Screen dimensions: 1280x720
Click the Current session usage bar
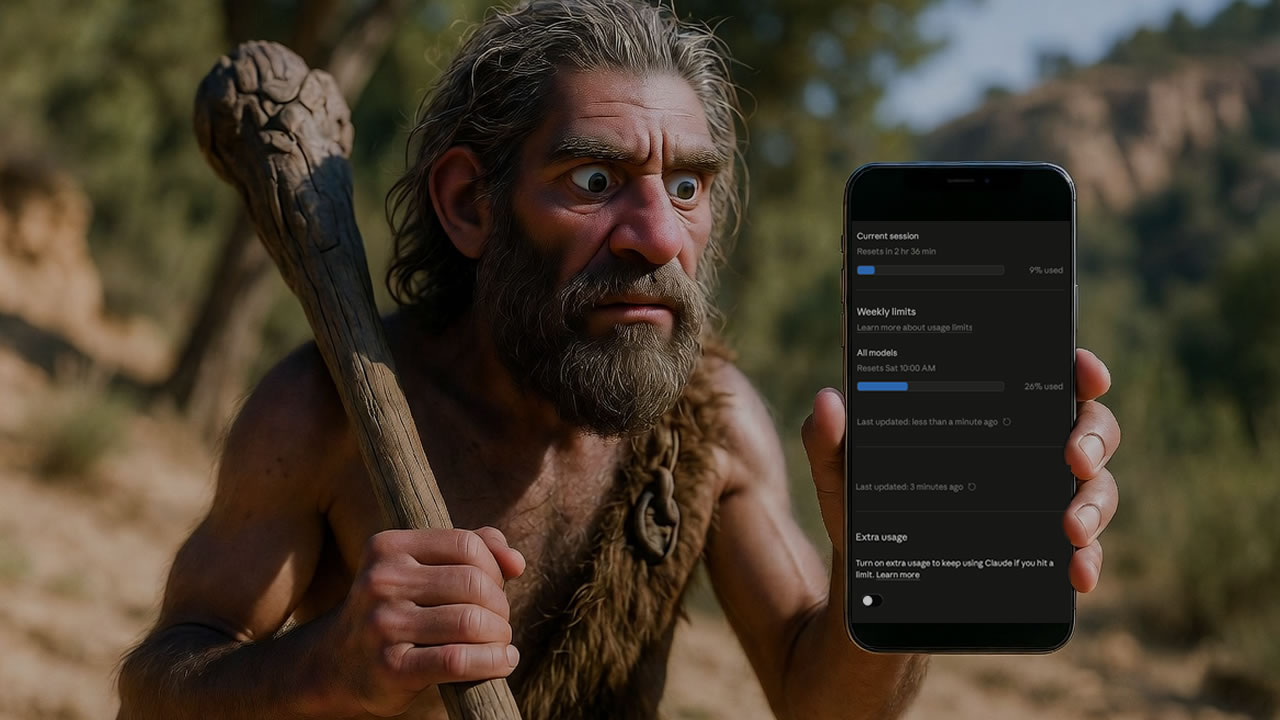930,270
